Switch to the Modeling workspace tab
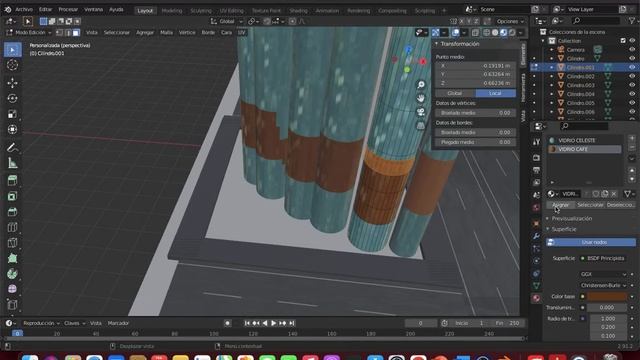This screenshot has height=360, width=640. point(172,11)
